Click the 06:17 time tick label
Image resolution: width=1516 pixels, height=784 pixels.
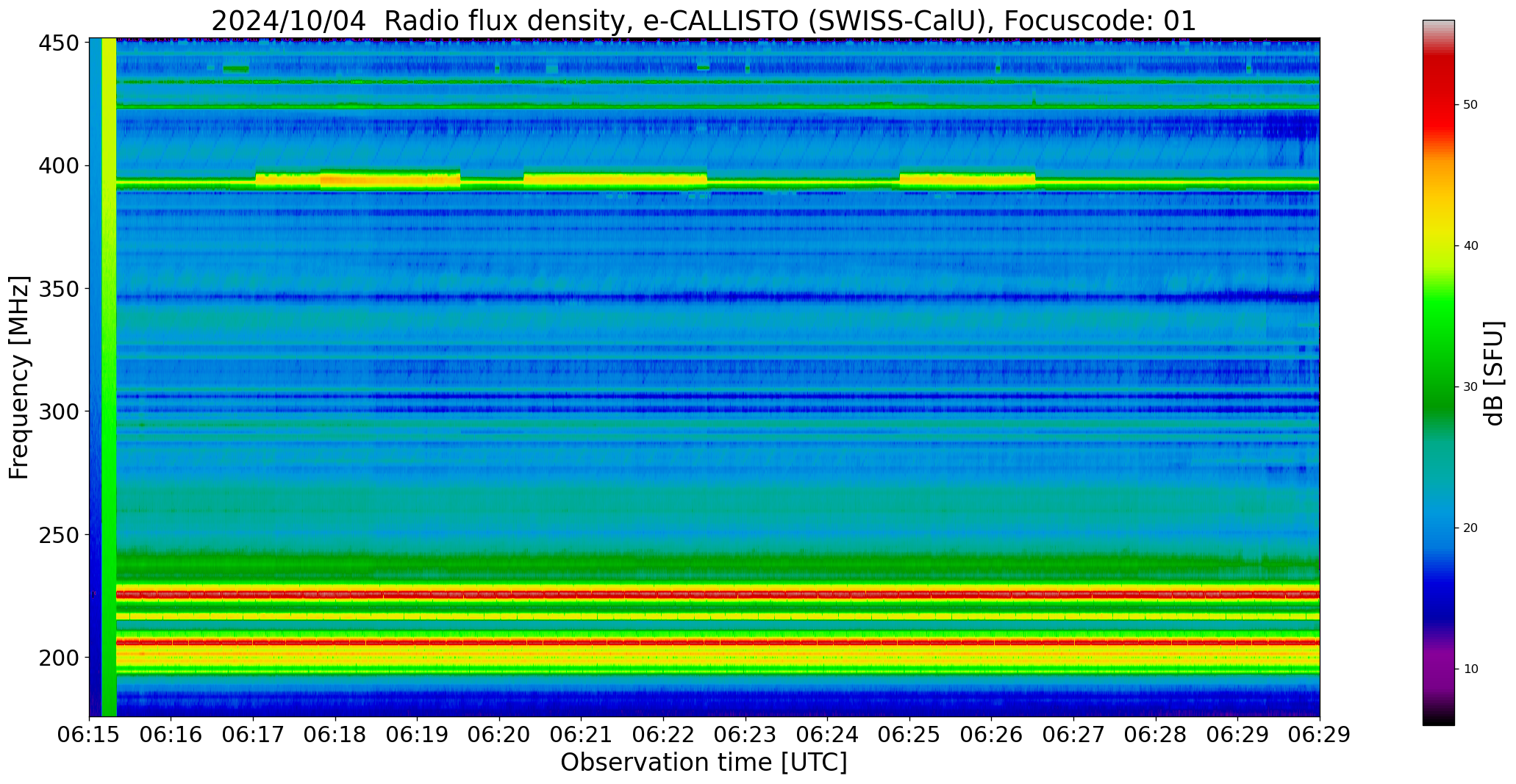point(254,735)
